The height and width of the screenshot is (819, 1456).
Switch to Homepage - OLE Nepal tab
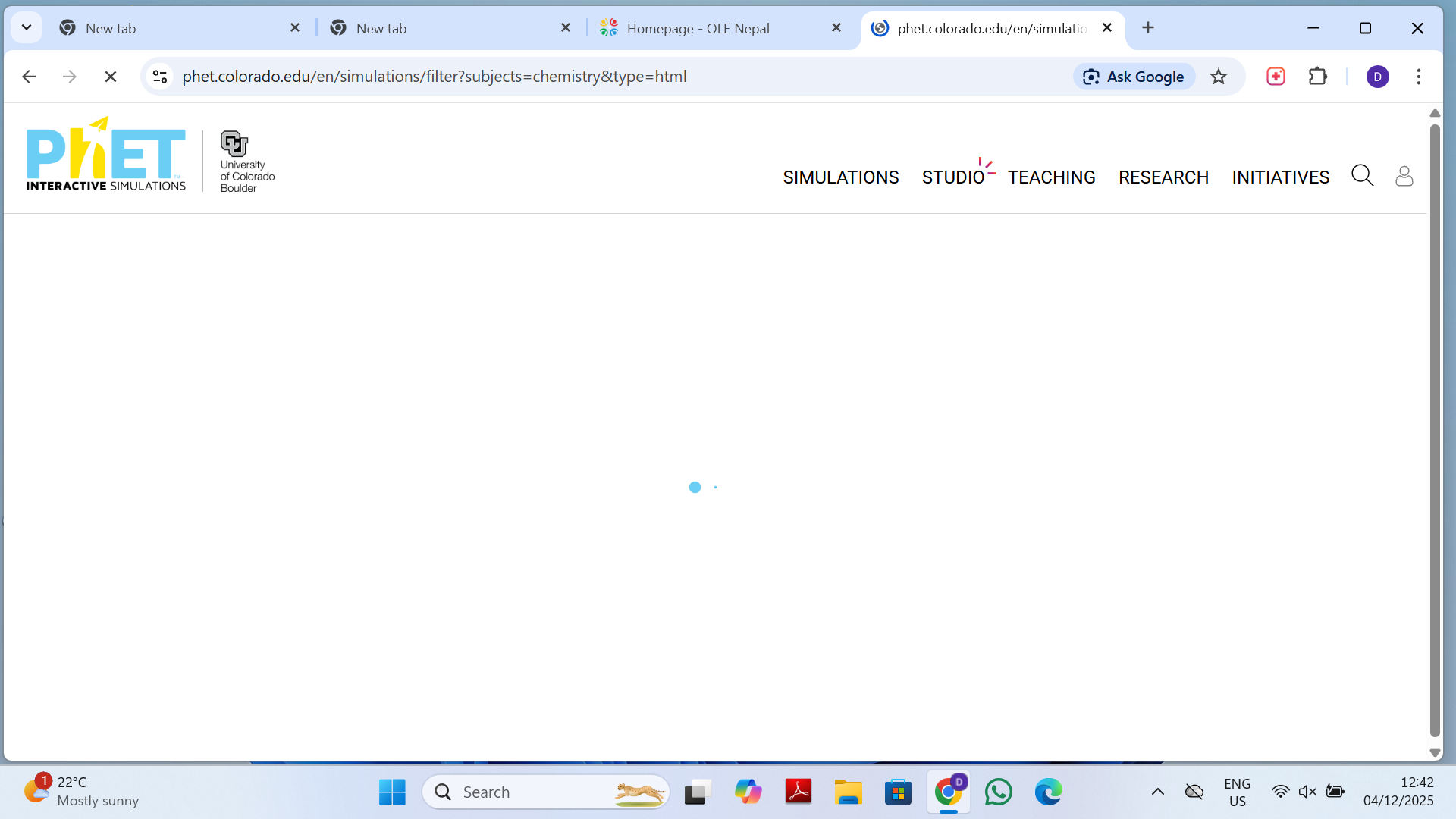pyautogui.click(x=698, y=28)
